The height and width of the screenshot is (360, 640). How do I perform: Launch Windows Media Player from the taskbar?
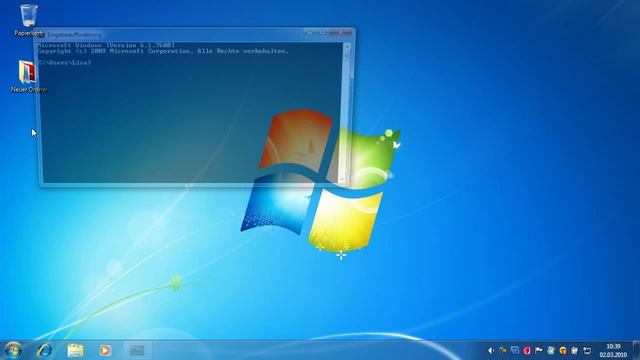pyautogui.click(x=105, y=350)
